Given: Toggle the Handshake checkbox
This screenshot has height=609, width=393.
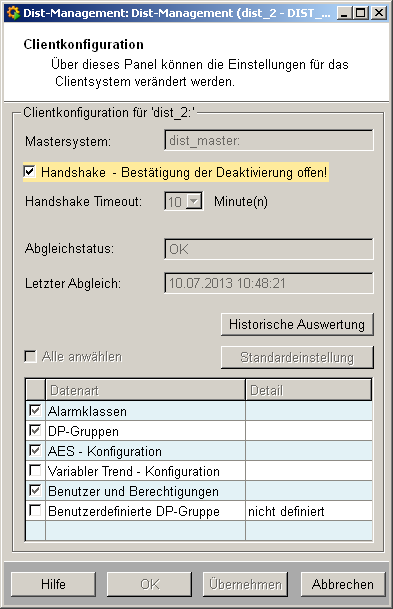Looking at the screenshot, I should tap(30, 172).
